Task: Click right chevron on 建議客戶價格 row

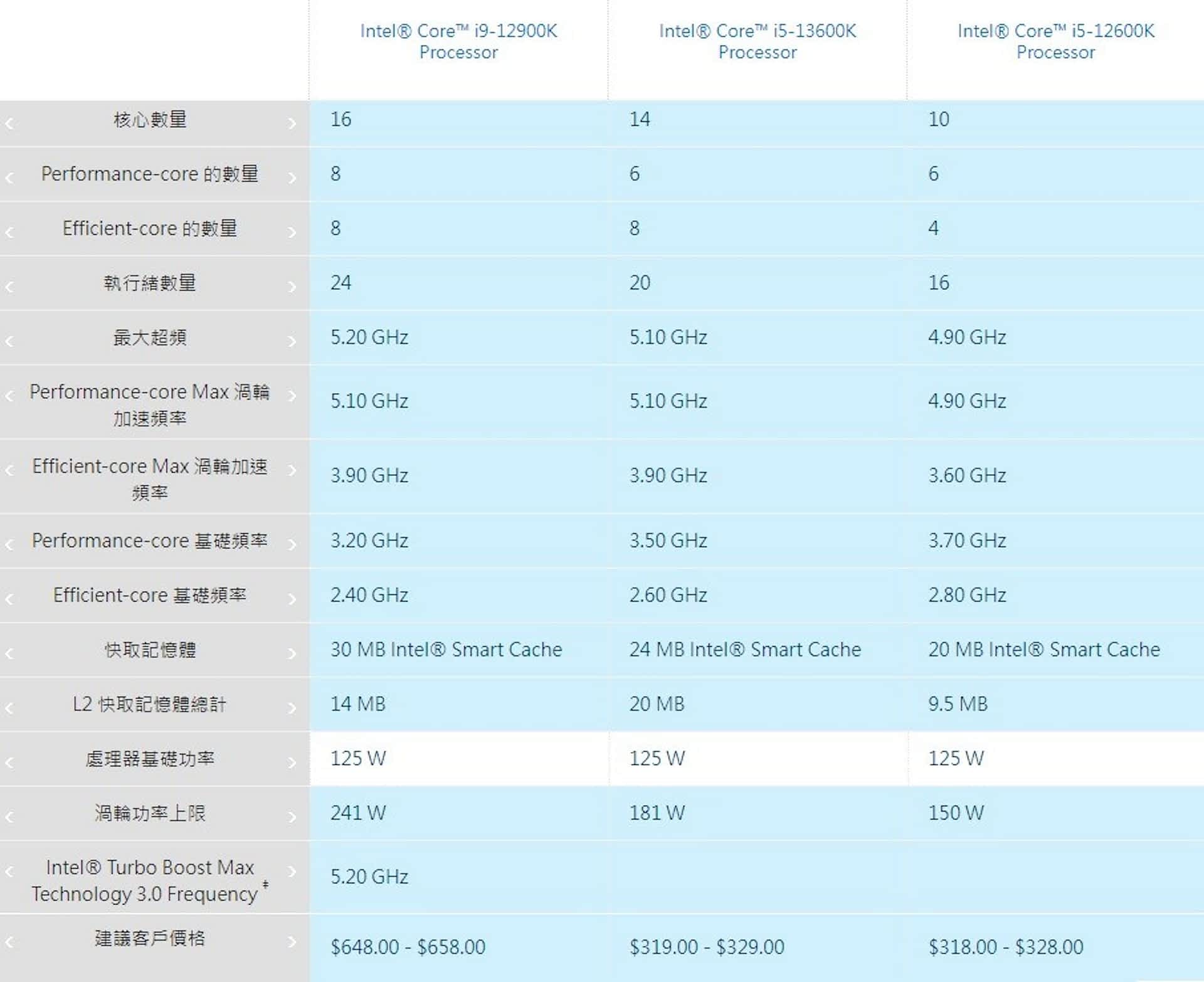Action: [x=292, y=942]
